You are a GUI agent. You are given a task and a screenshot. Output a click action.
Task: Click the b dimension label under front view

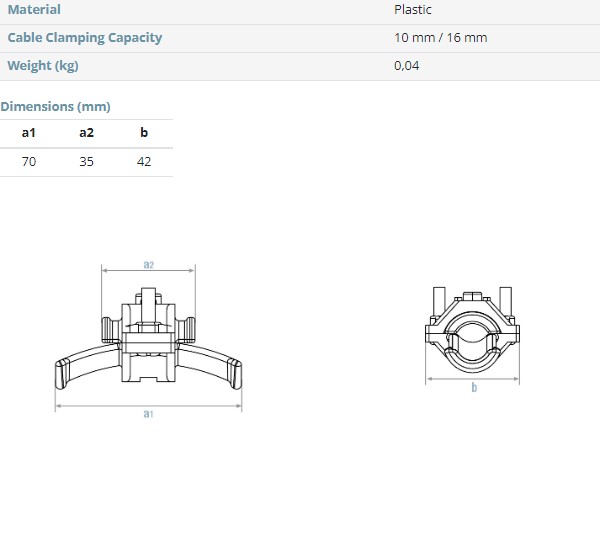coord(474,387)
